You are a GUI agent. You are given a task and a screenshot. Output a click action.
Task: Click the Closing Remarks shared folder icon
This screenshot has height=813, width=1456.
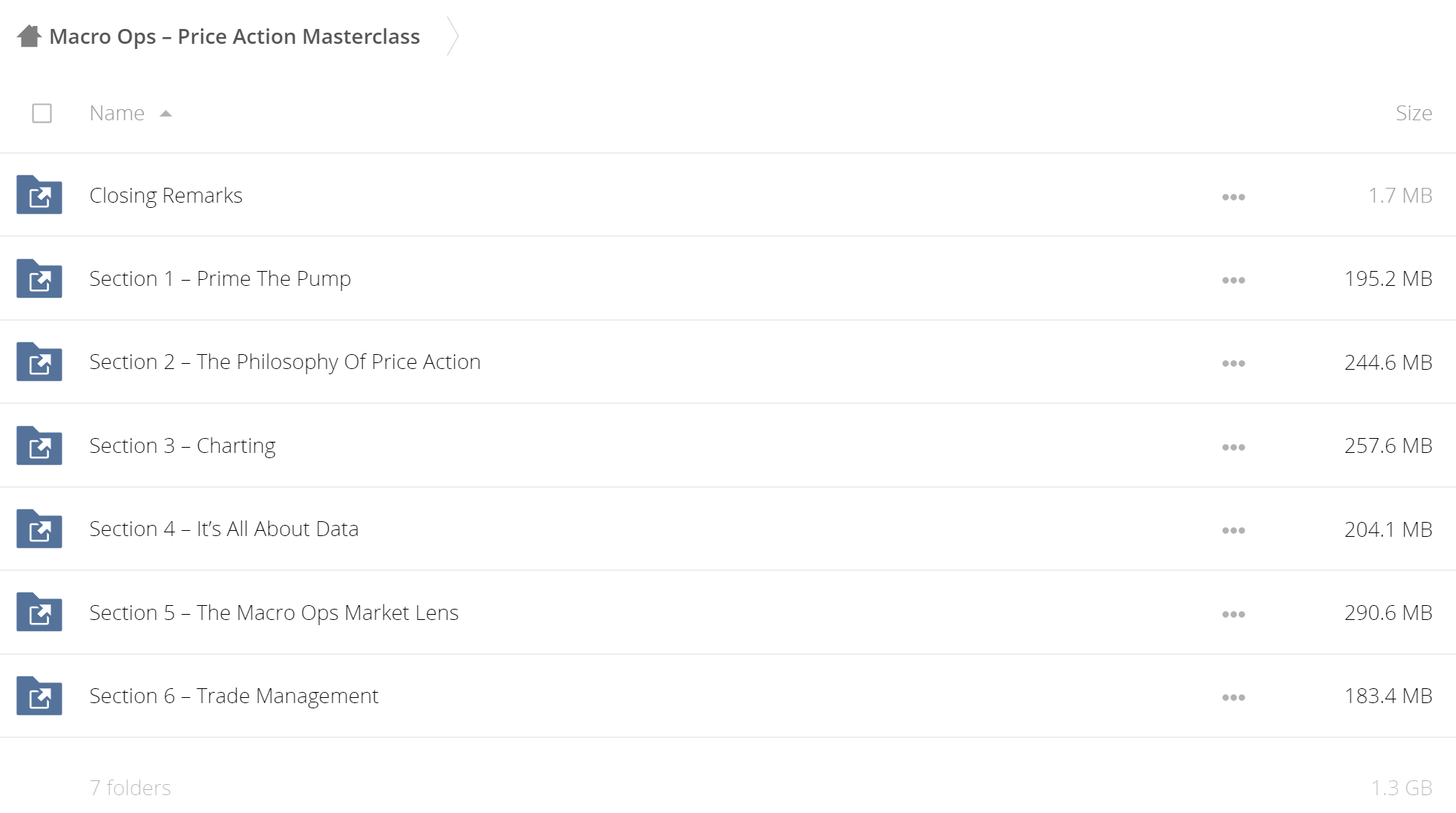point(39,195)
